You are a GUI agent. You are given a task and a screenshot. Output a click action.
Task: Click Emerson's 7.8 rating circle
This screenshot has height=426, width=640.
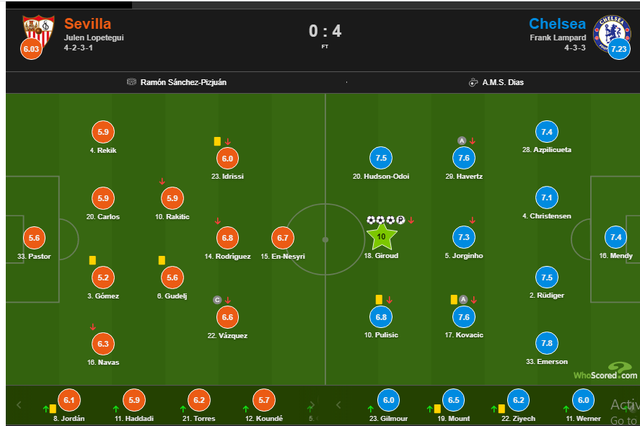(546, 342)
